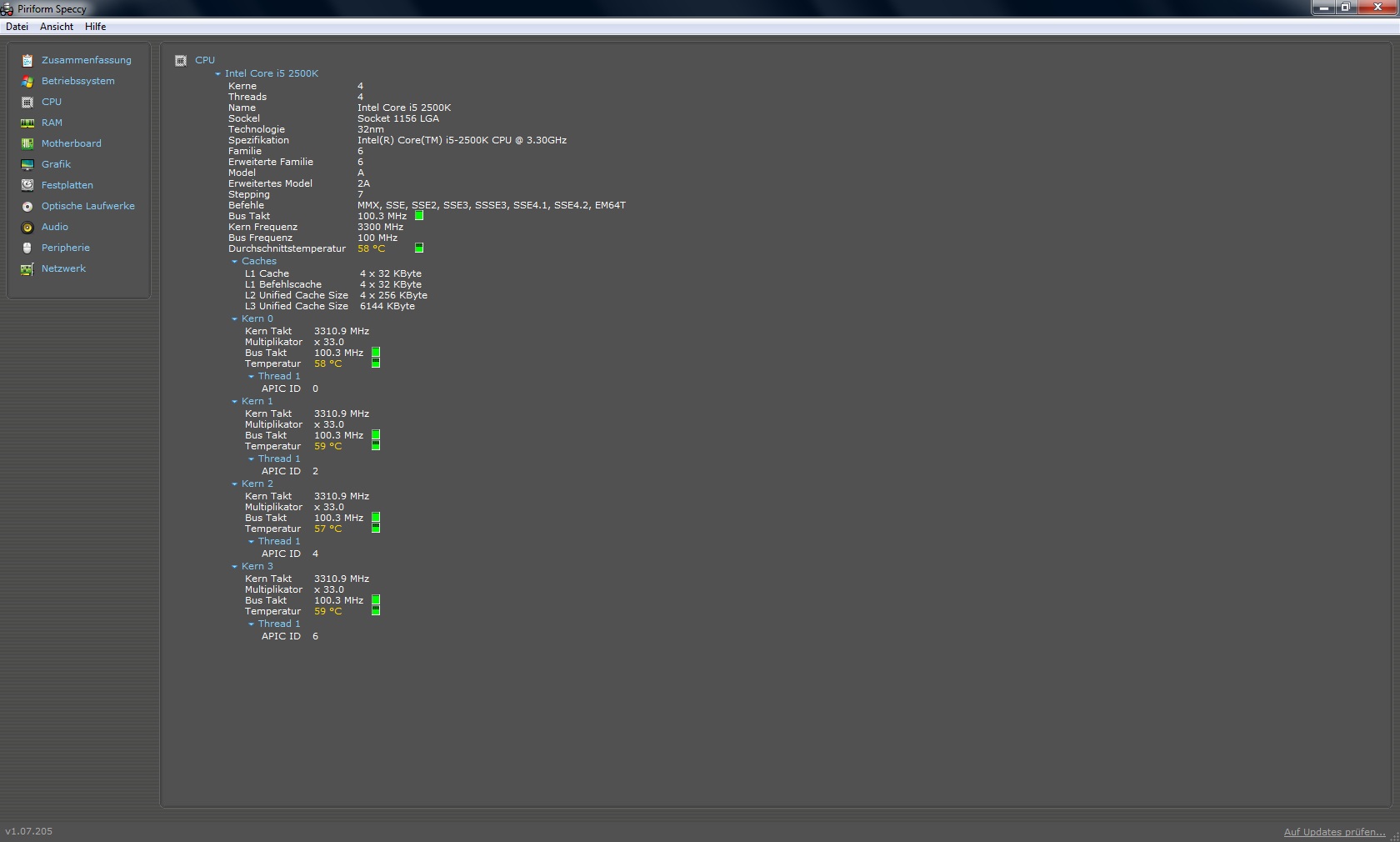The width and height of the screenshot is (1400, 842).
Task: Select the RAM section label
Action: 52,123
